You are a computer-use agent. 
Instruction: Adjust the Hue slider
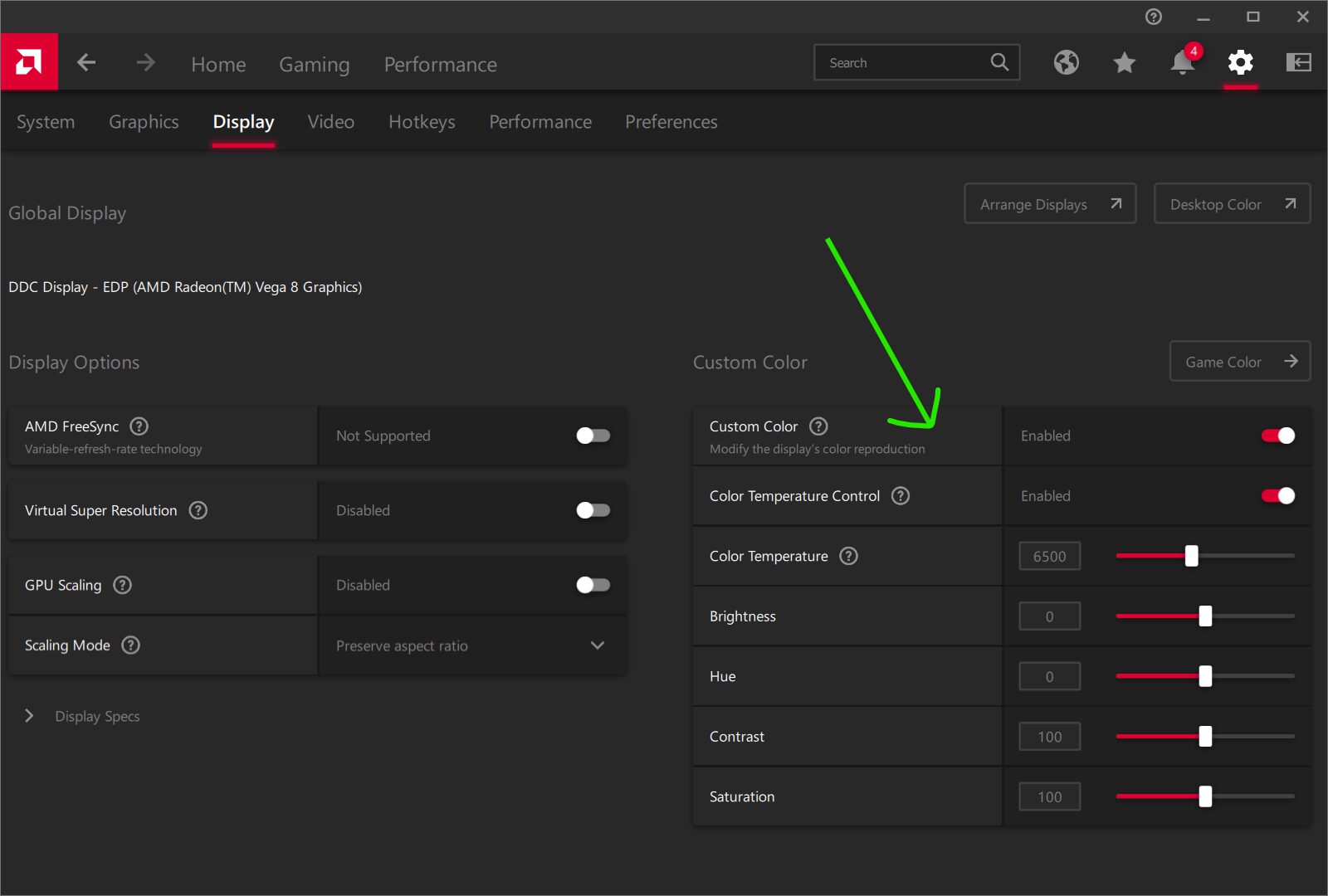click(1205, 676)
